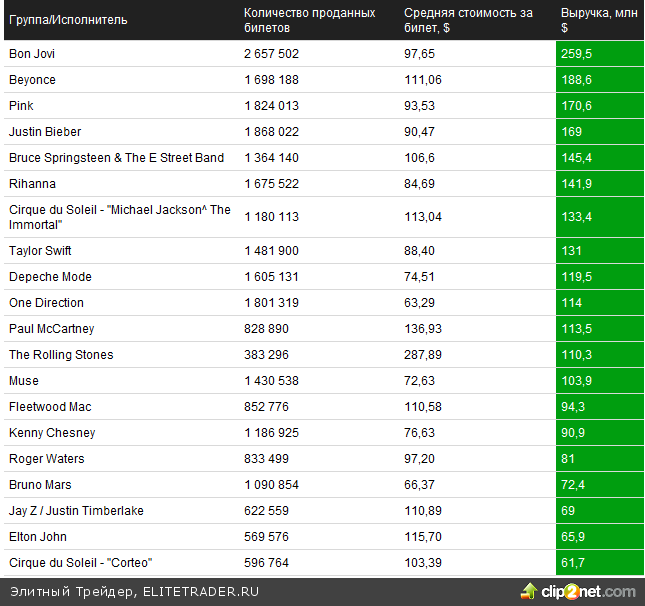
Task: Select the Группа/Исполнитель column header
Action: pyautogui.click(x=68, y=20)
